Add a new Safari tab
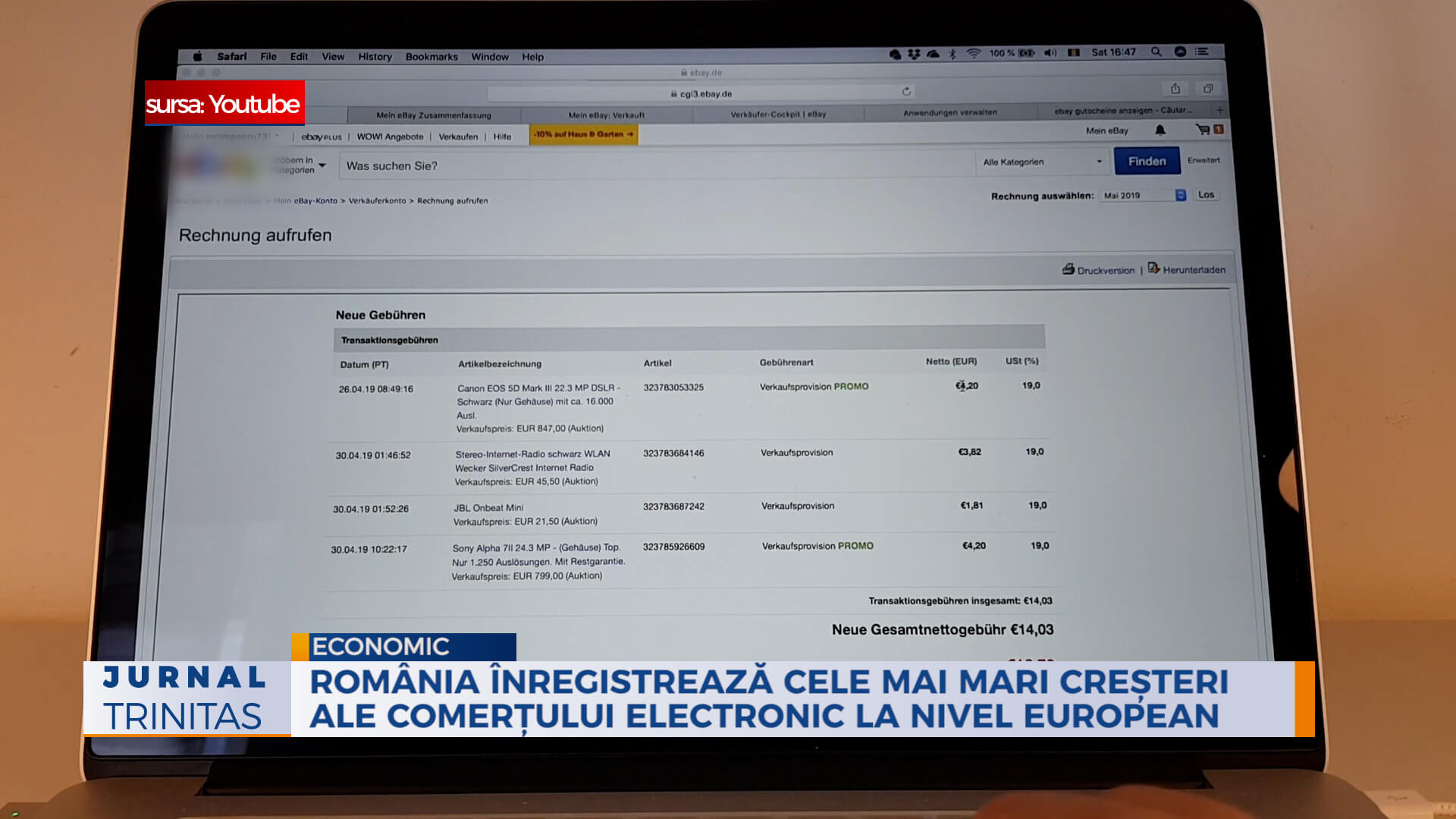 coord(1220,110)
